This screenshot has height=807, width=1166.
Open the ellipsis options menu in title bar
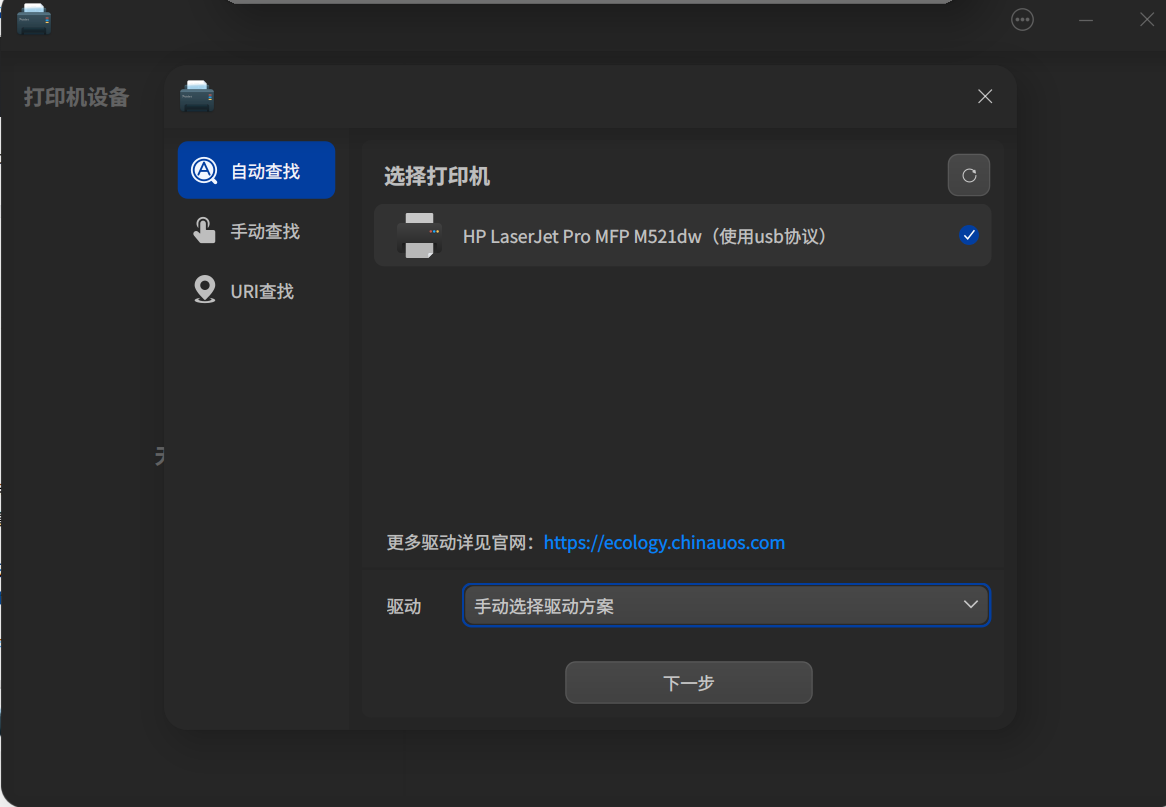(1022, 19)
